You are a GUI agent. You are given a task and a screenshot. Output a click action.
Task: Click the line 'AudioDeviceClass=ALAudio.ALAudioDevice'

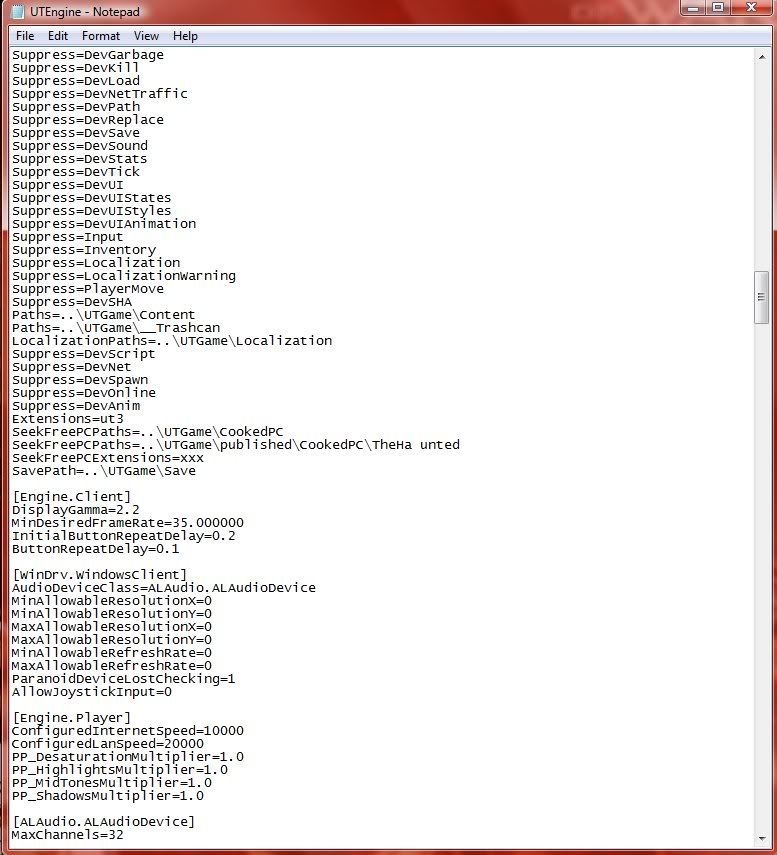(x=164, y=588)
